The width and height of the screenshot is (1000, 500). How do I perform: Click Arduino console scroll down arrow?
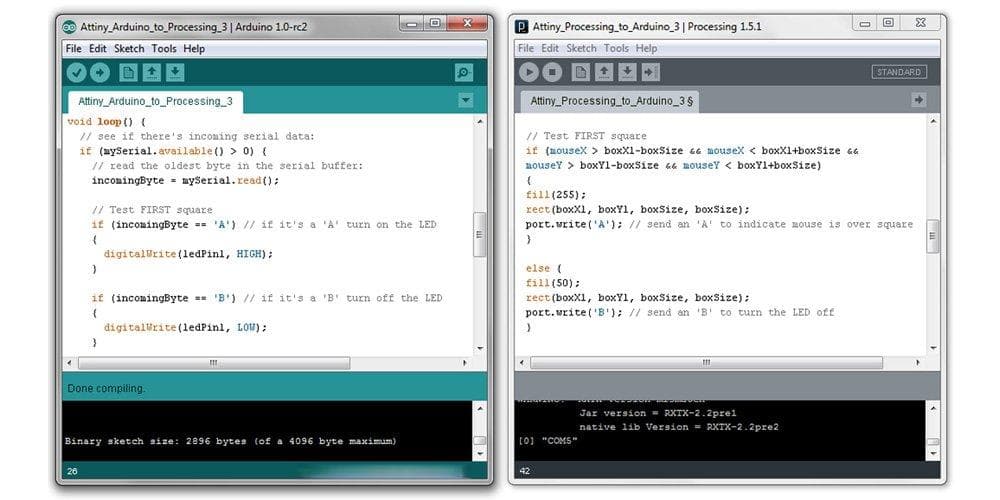tap(480, 453)
